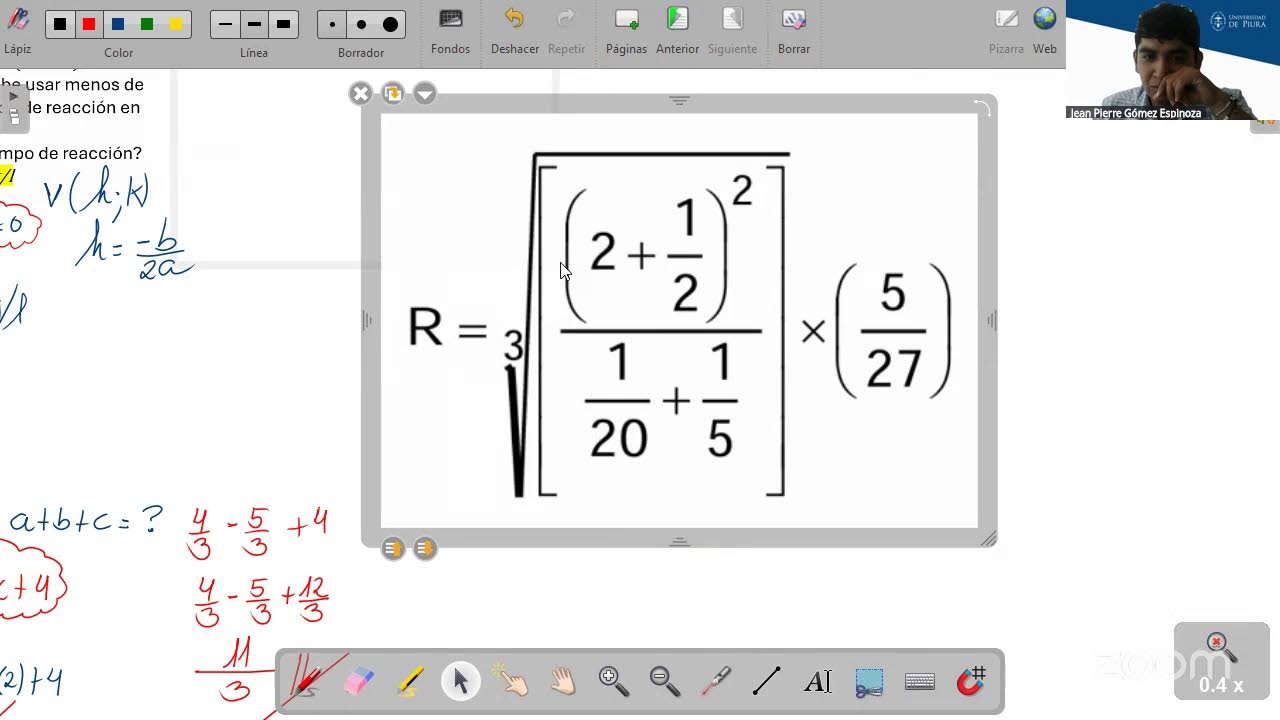Duplicate the equation image object
This screenshot has height=720, width=1280.
393,94
